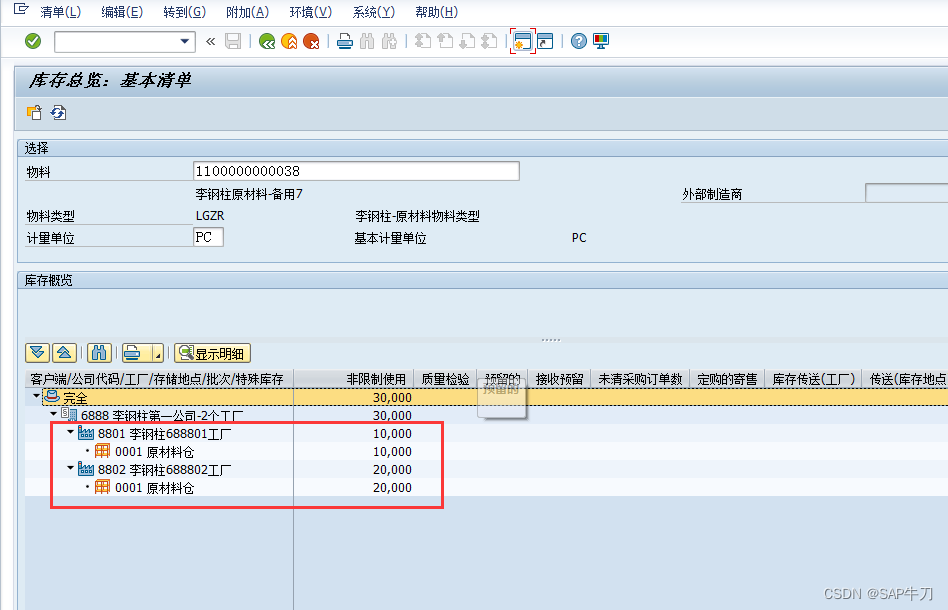Click the Generate Shortcut icon

[x=545, y=41]
